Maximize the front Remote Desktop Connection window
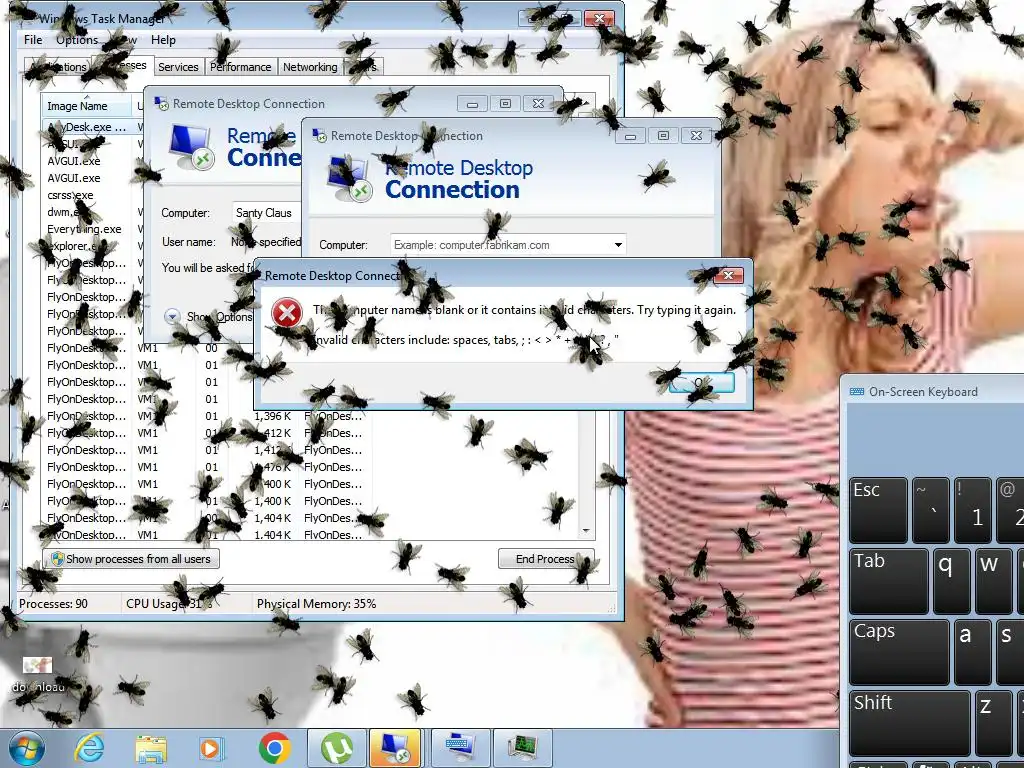The height and width of the screenshot is (768, 1024). click(663, 136)
